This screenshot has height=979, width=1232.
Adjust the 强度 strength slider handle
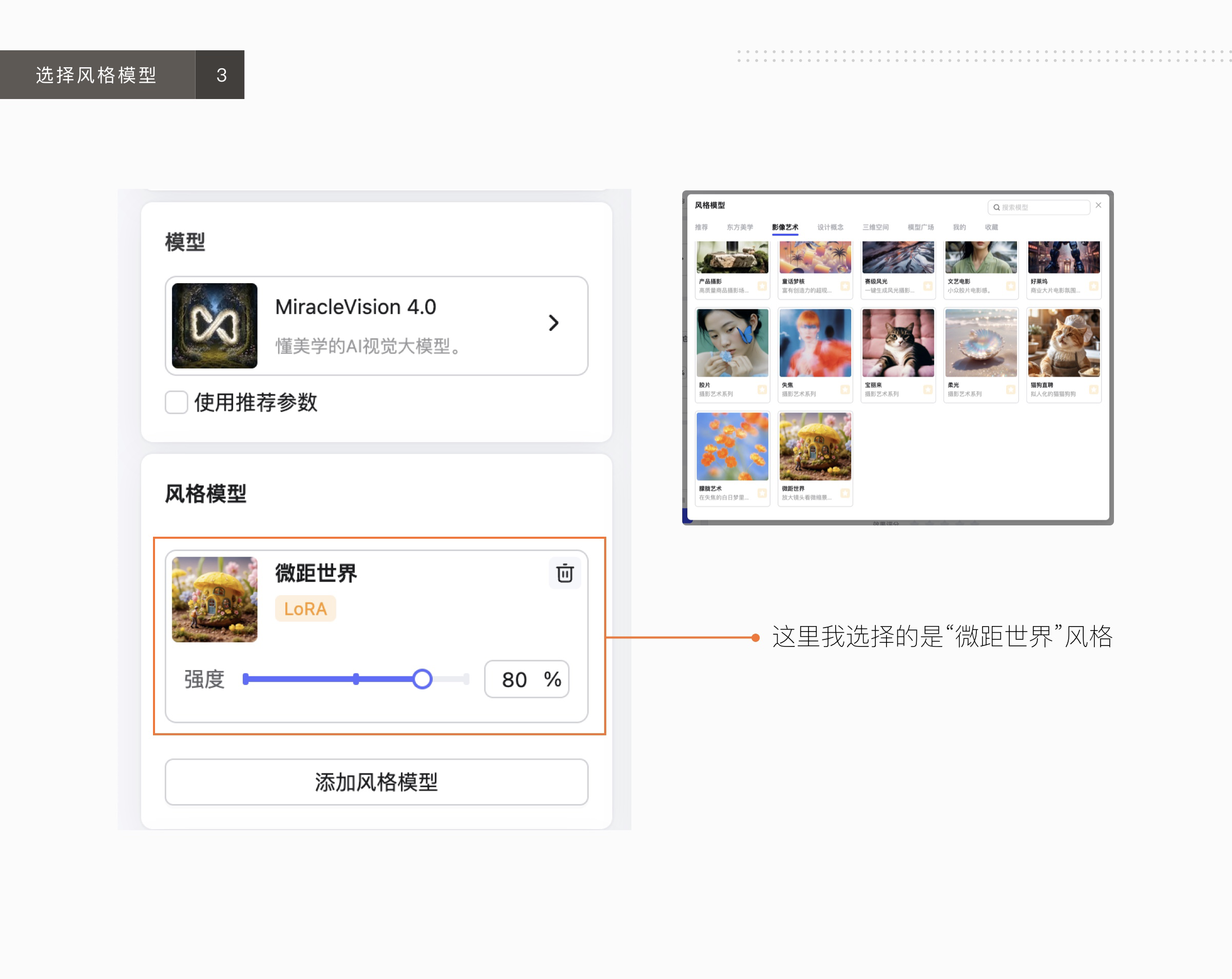tap(423, 679)
